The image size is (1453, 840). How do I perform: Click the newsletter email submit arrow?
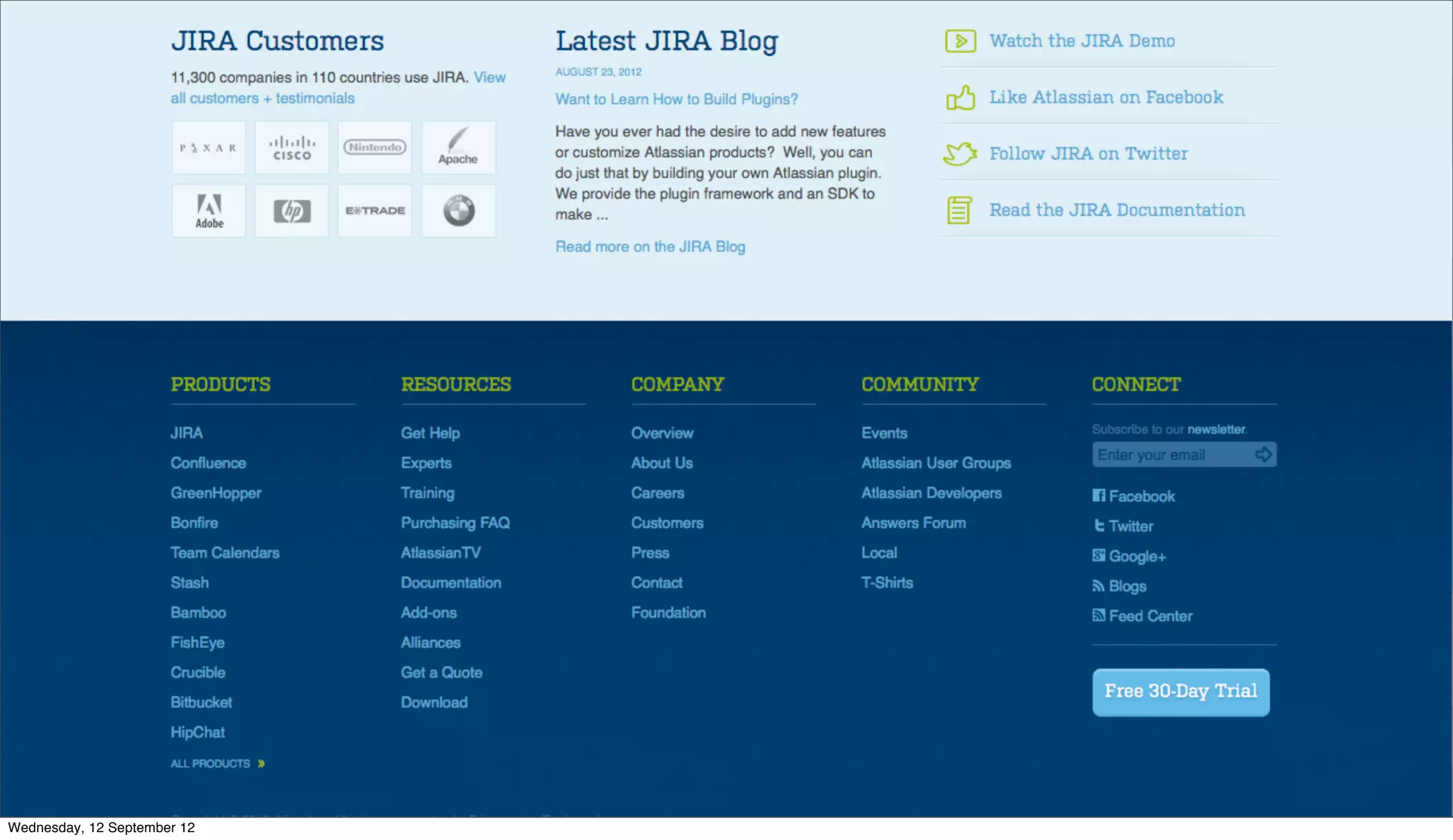tap(1263, 454)
